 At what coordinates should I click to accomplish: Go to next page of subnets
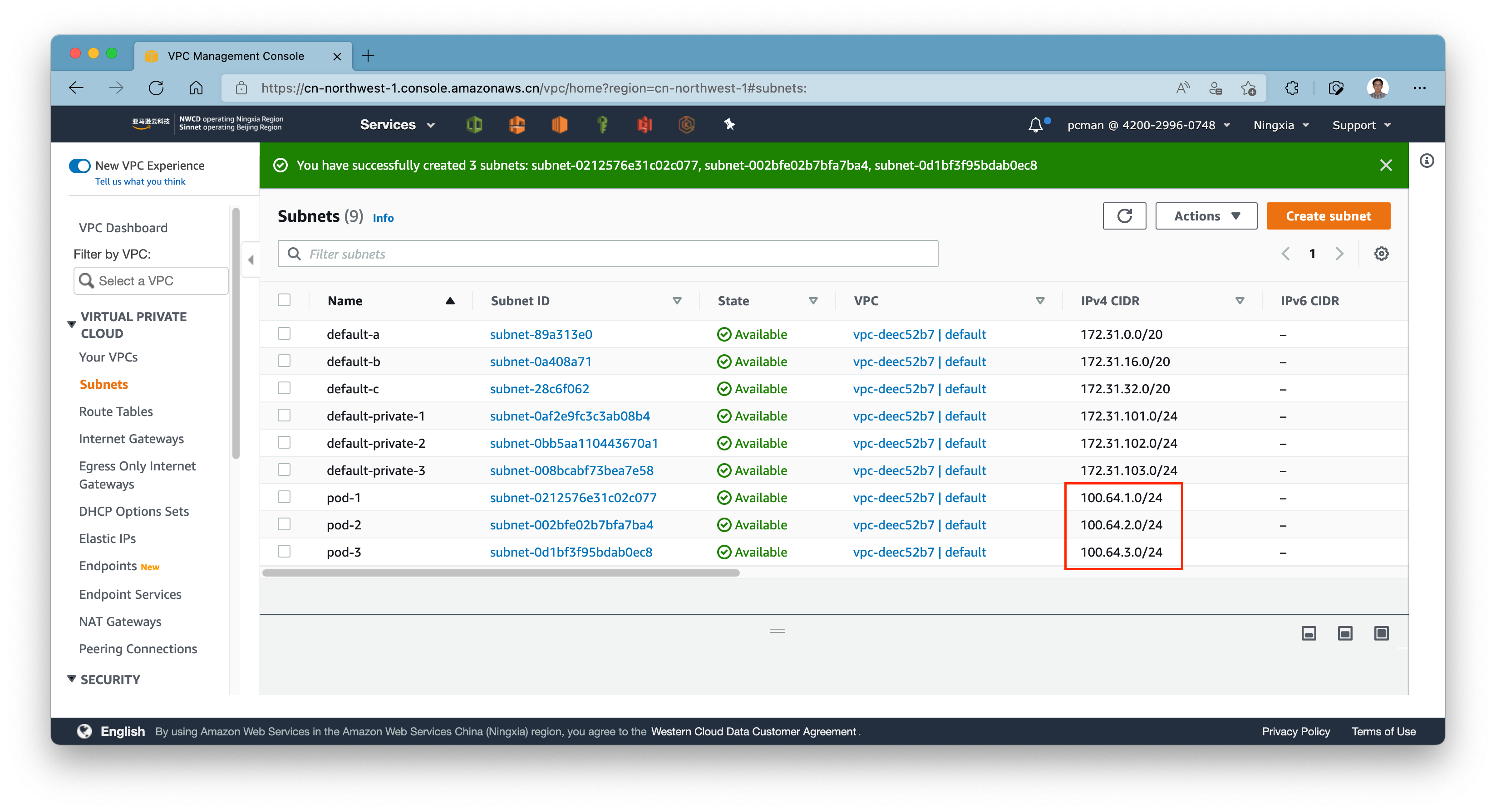click(x=1339, y=254)
